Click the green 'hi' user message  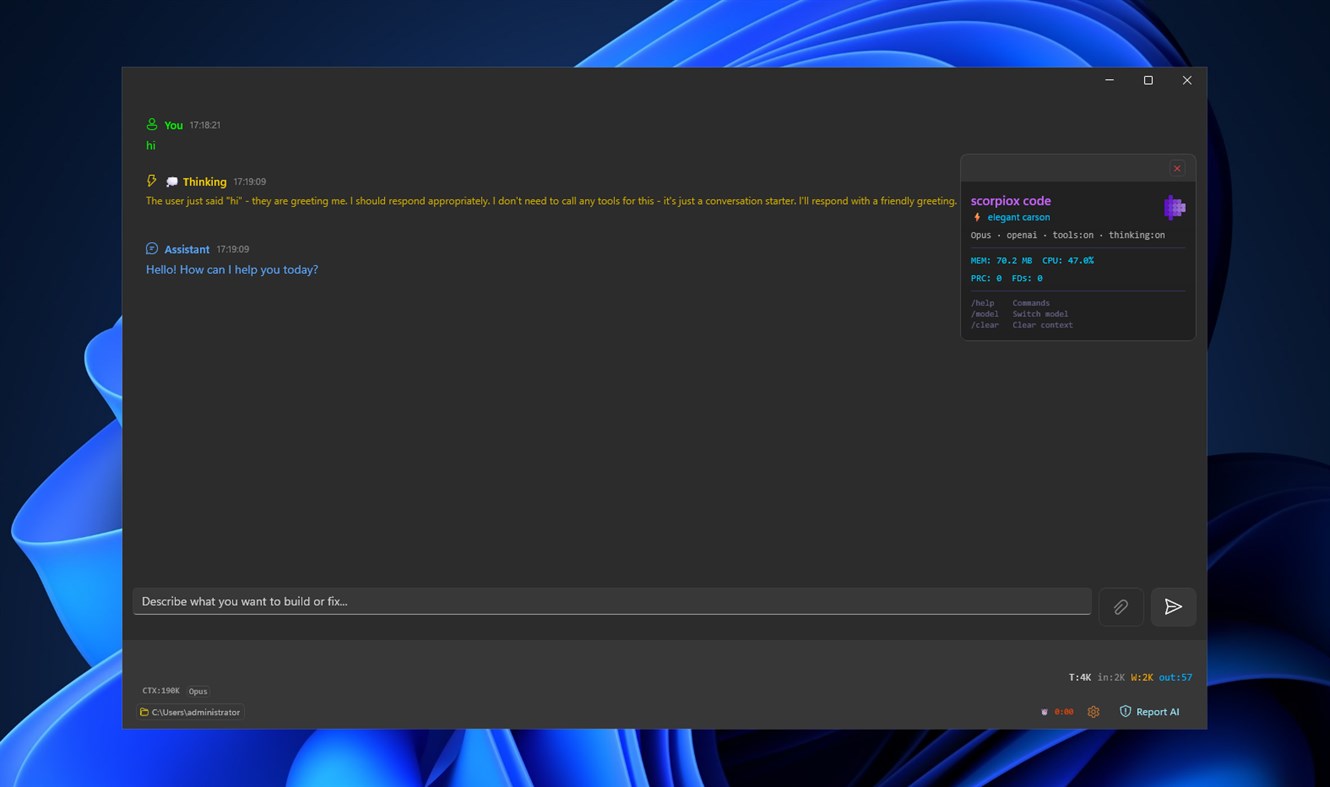(x=151, y=146)
